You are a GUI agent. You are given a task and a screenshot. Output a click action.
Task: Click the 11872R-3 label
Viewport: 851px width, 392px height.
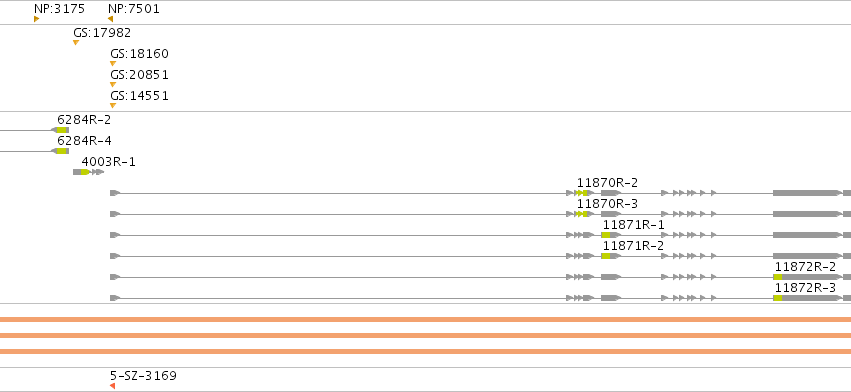click(805, 288)
